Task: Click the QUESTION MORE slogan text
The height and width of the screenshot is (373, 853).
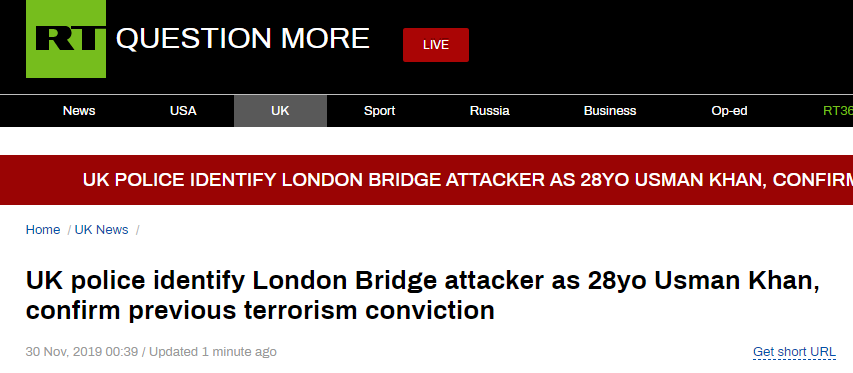Action: tap(243, 39)
